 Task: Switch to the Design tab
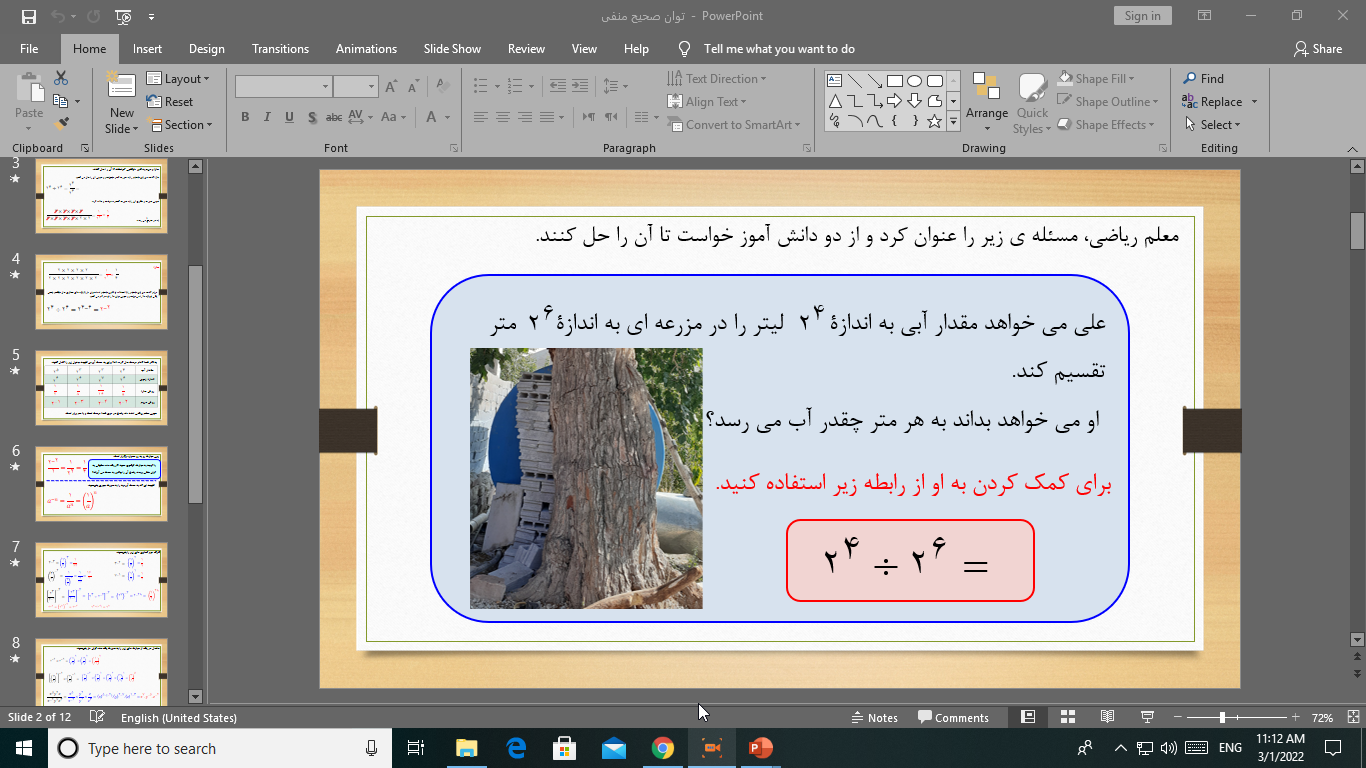[x=206, y=49]
